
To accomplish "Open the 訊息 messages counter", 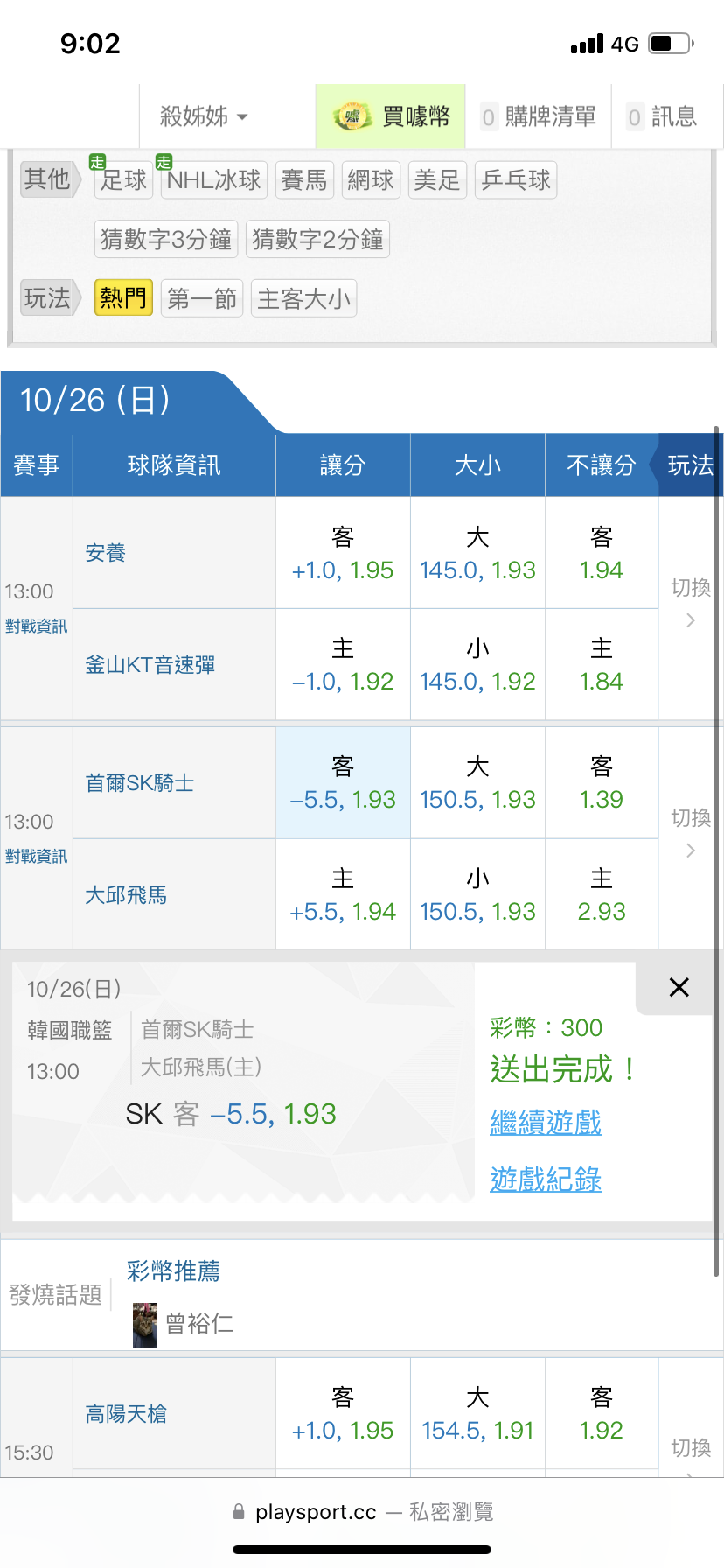I will (663, 116).
